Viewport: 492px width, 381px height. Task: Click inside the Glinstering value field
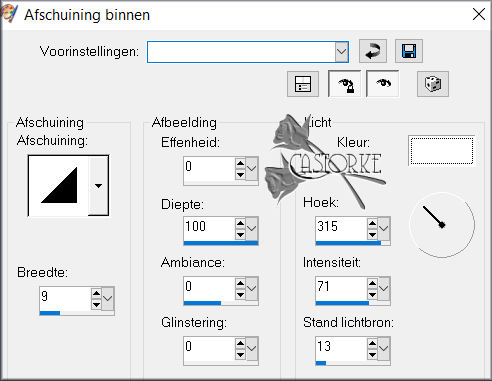coord(209,347)
